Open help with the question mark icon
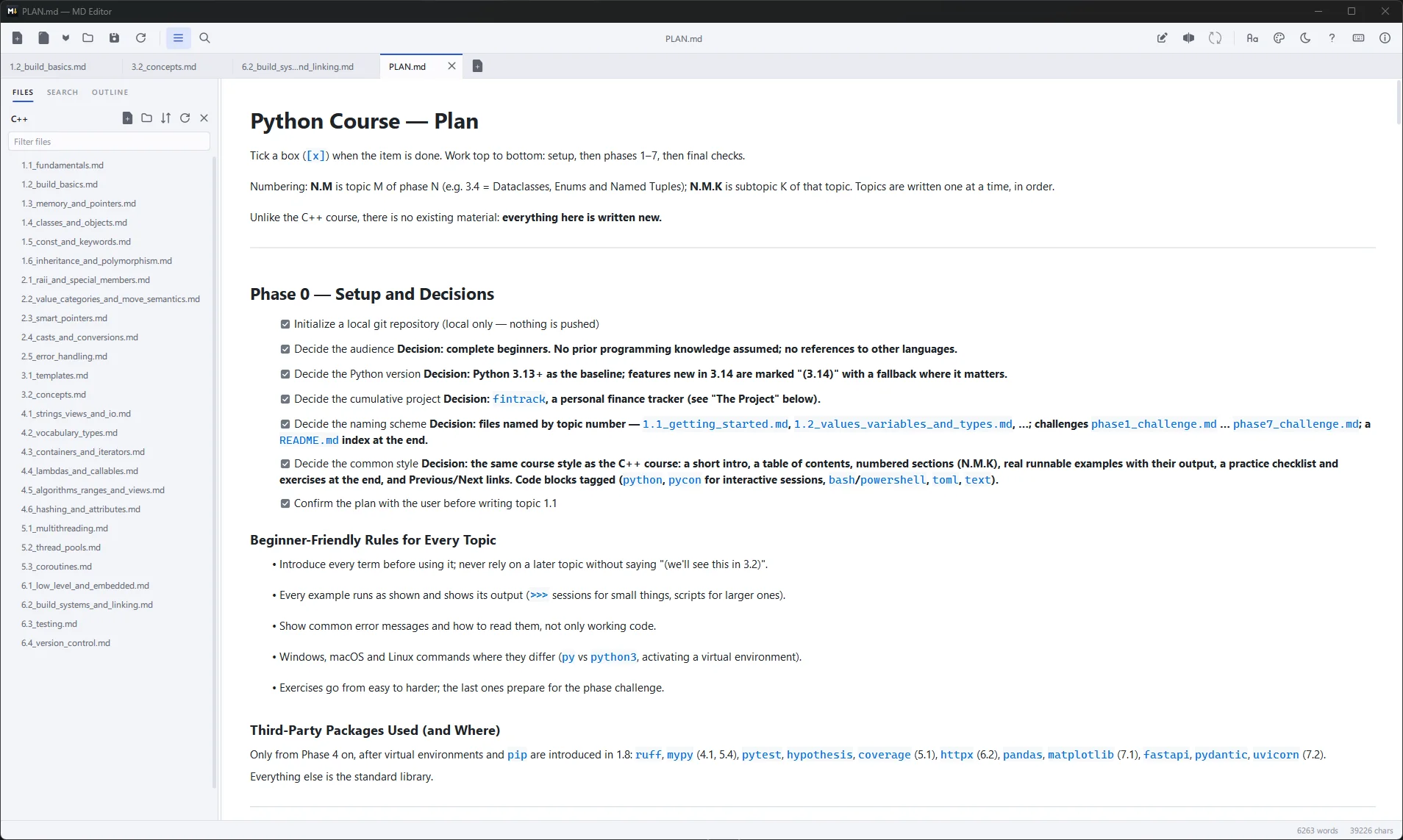 click(1332, 38)
